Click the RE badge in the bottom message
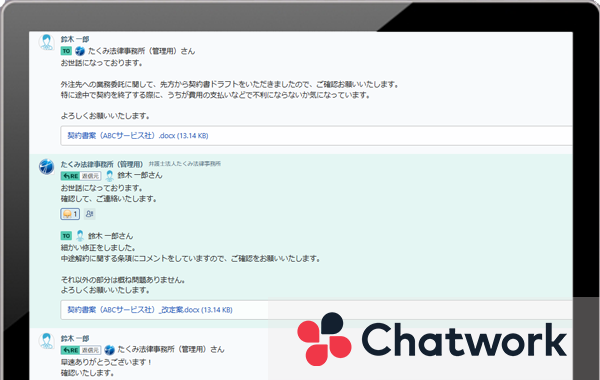The height and width of the screenshot is (380, 600). click(x=70, y=350)
